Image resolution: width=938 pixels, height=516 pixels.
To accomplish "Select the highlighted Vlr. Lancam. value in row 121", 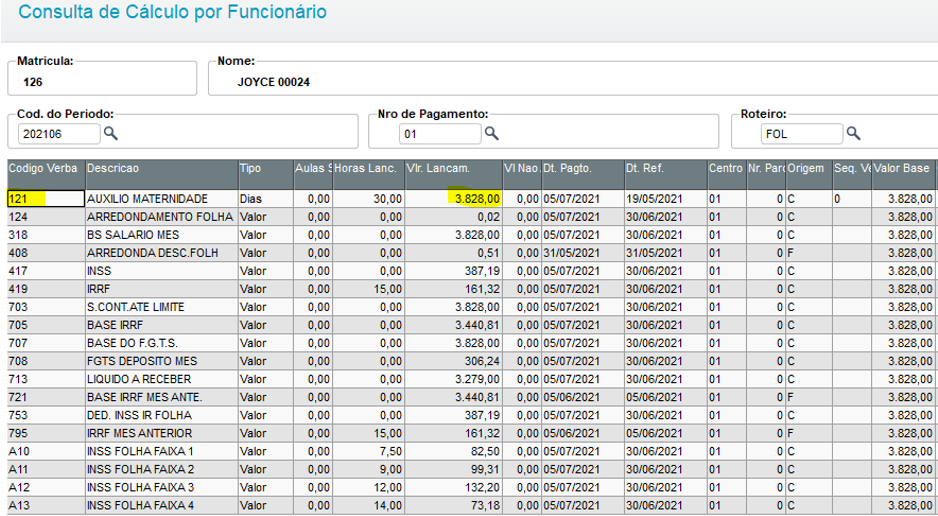I will click(x=477, y=199).
